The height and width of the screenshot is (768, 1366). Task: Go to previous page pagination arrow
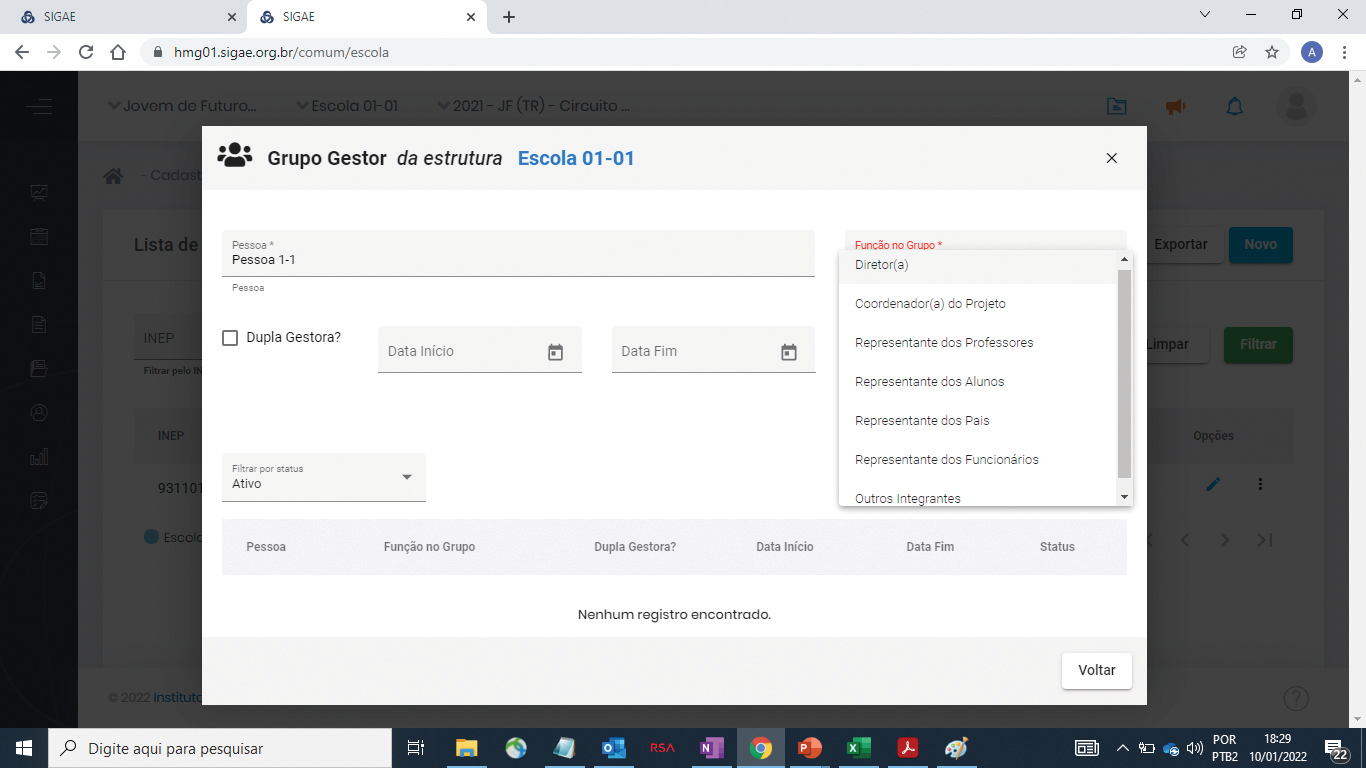[x=1185, y=540]
